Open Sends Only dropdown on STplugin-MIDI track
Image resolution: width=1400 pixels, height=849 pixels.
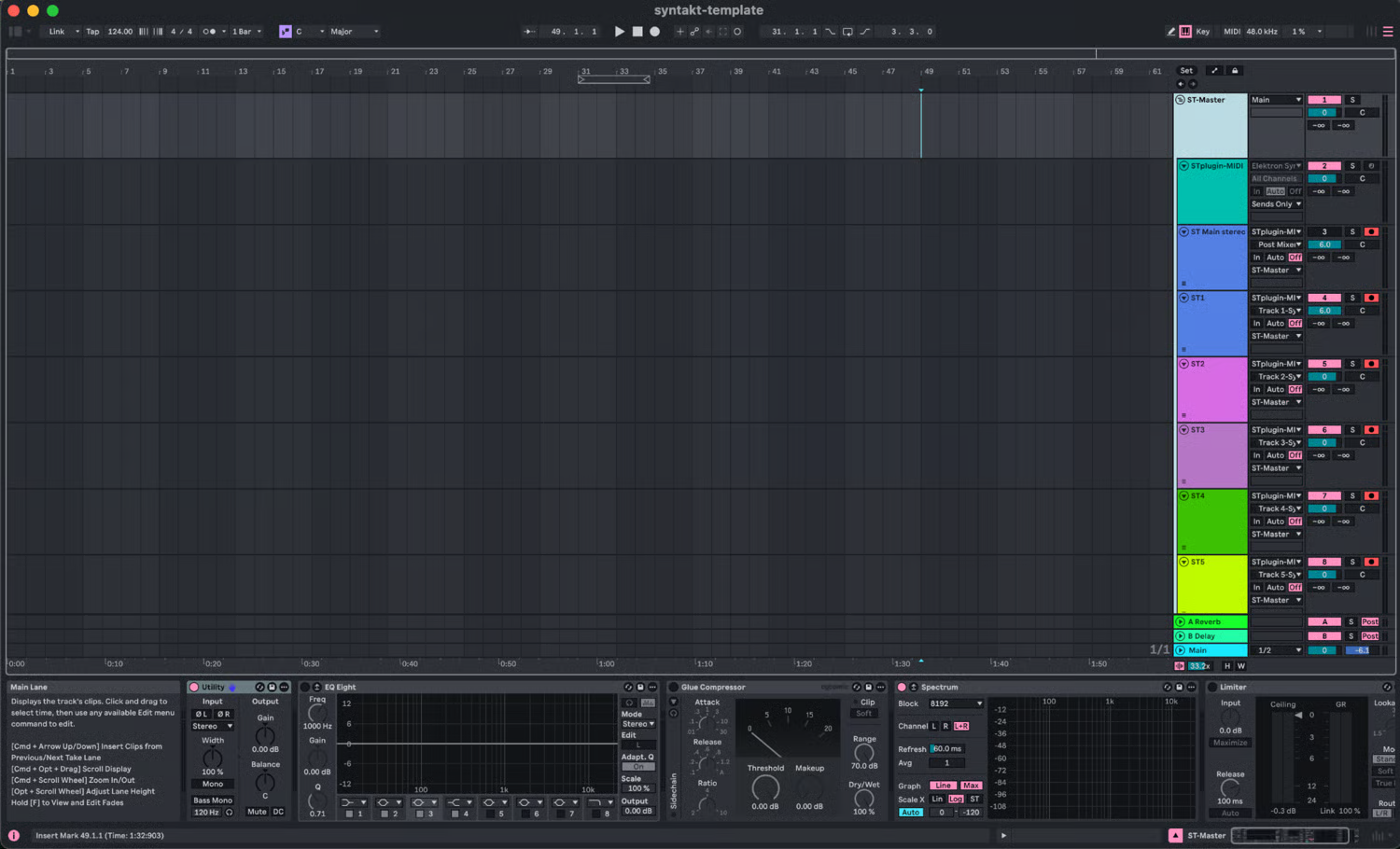tap(1276, 204)
